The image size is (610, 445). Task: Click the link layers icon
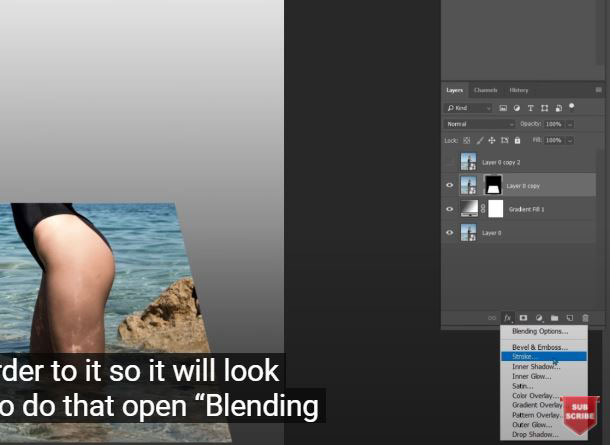(x=492, y=318)
